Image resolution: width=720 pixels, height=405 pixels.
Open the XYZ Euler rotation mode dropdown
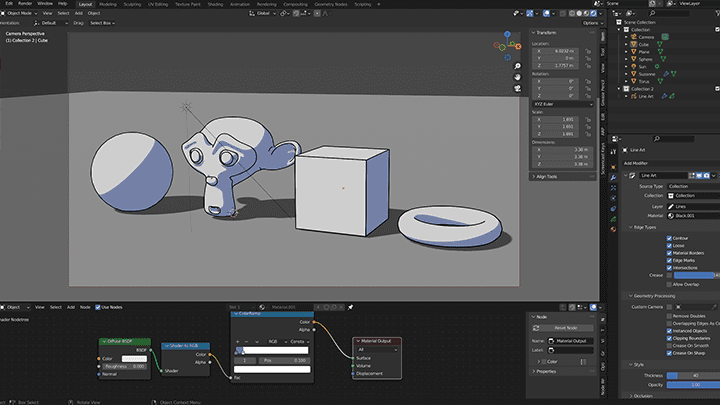[x=562, y=104]
